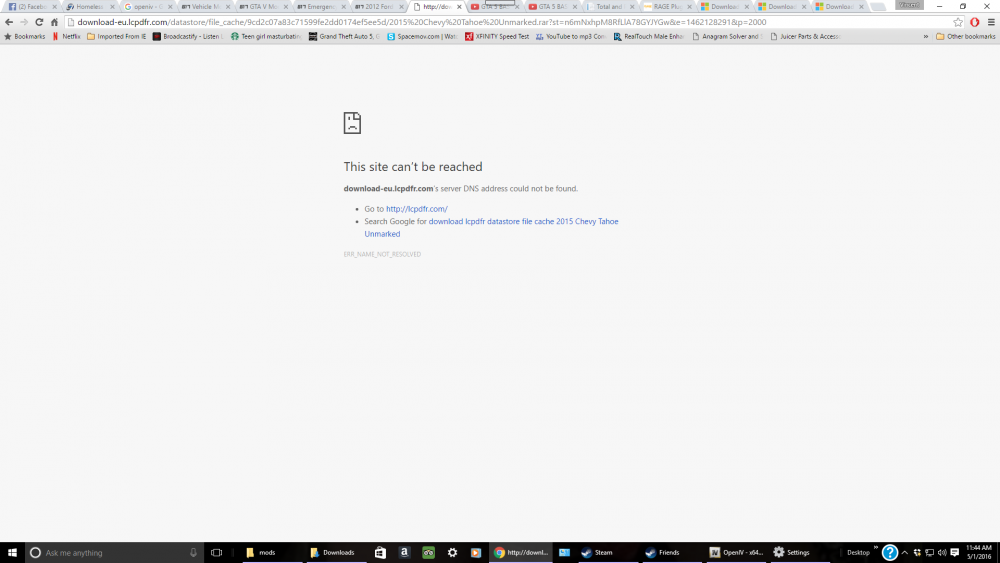Open the RealTouch bookmark
Viewport: 1000px width, 563px height.
[x=649, y=36]
